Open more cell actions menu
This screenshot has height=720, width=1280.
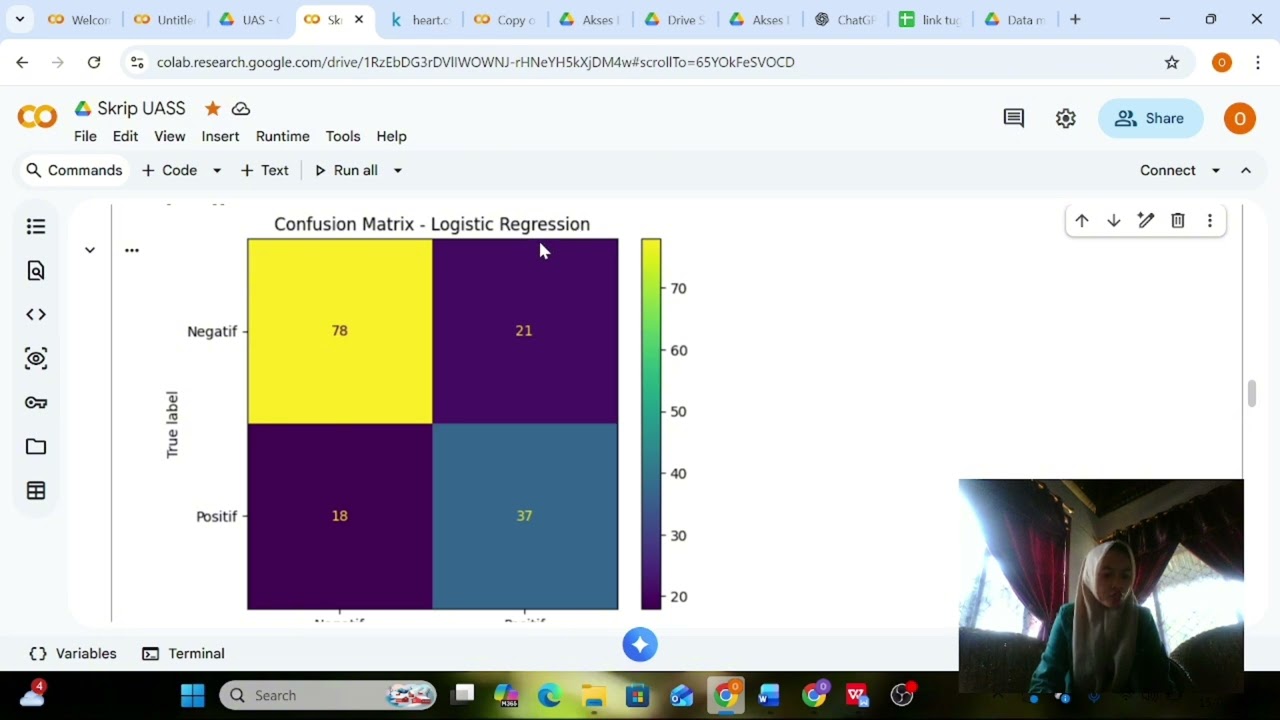point(1210,221)
